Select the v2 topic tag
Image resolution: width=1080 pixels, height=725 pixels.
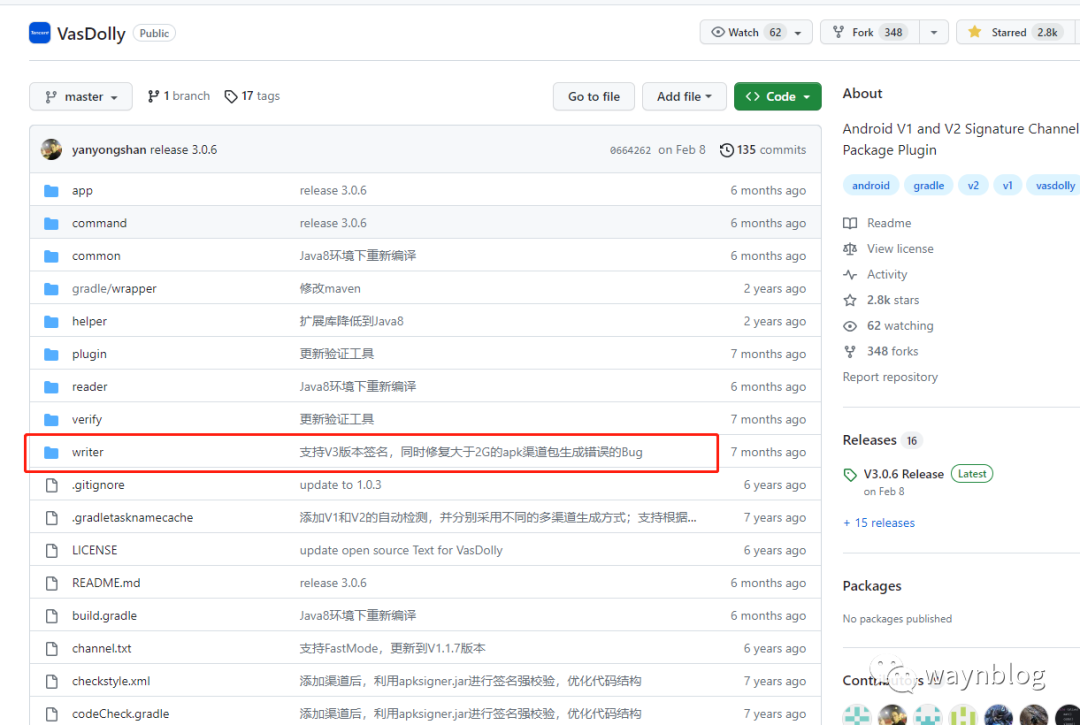pos(973,185)
